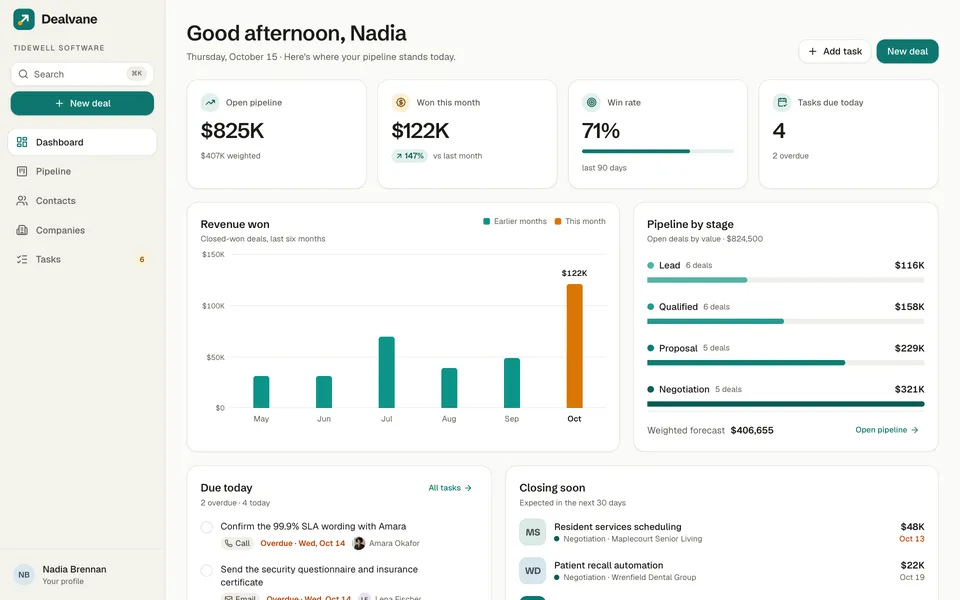
Task: Click the Tasks due today calendar icon
Action: pos(782,102)
